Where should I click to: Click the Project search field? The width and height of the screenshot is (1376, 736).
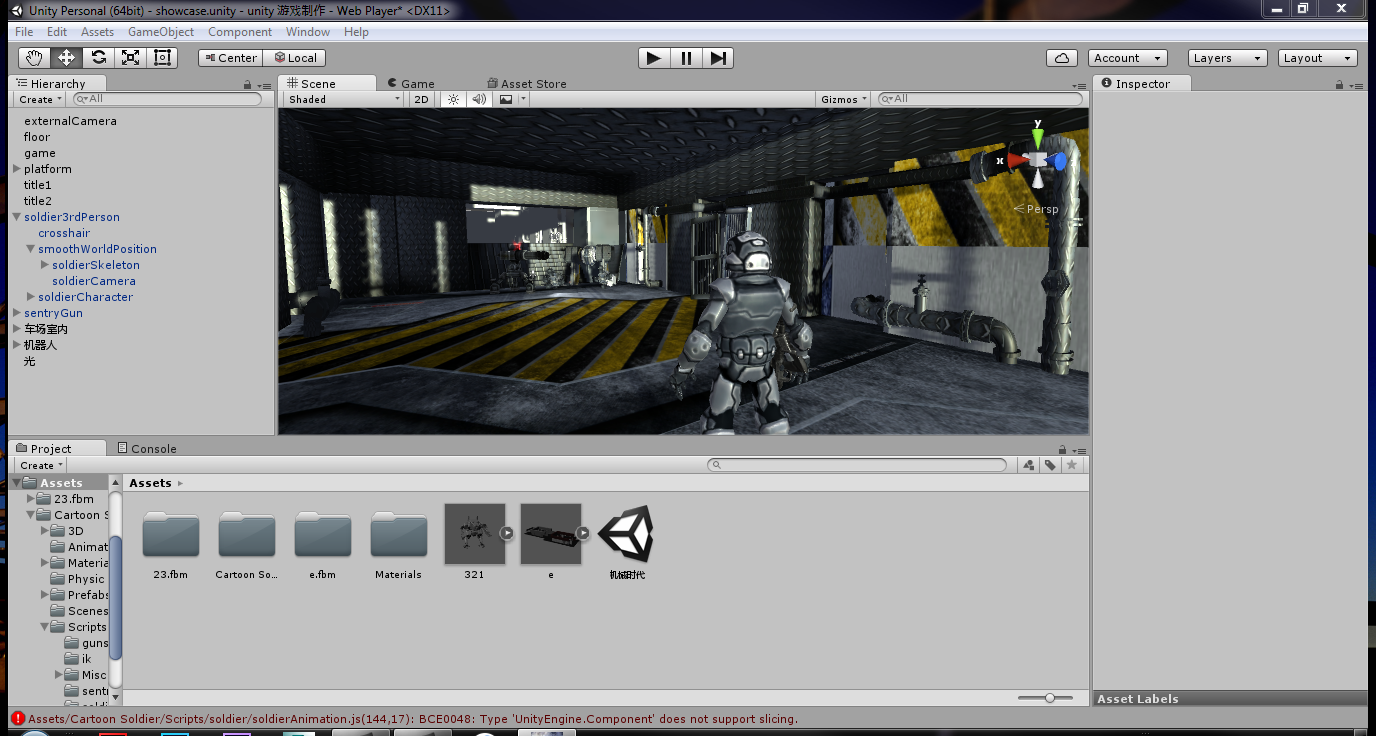[x=857, y=465]
